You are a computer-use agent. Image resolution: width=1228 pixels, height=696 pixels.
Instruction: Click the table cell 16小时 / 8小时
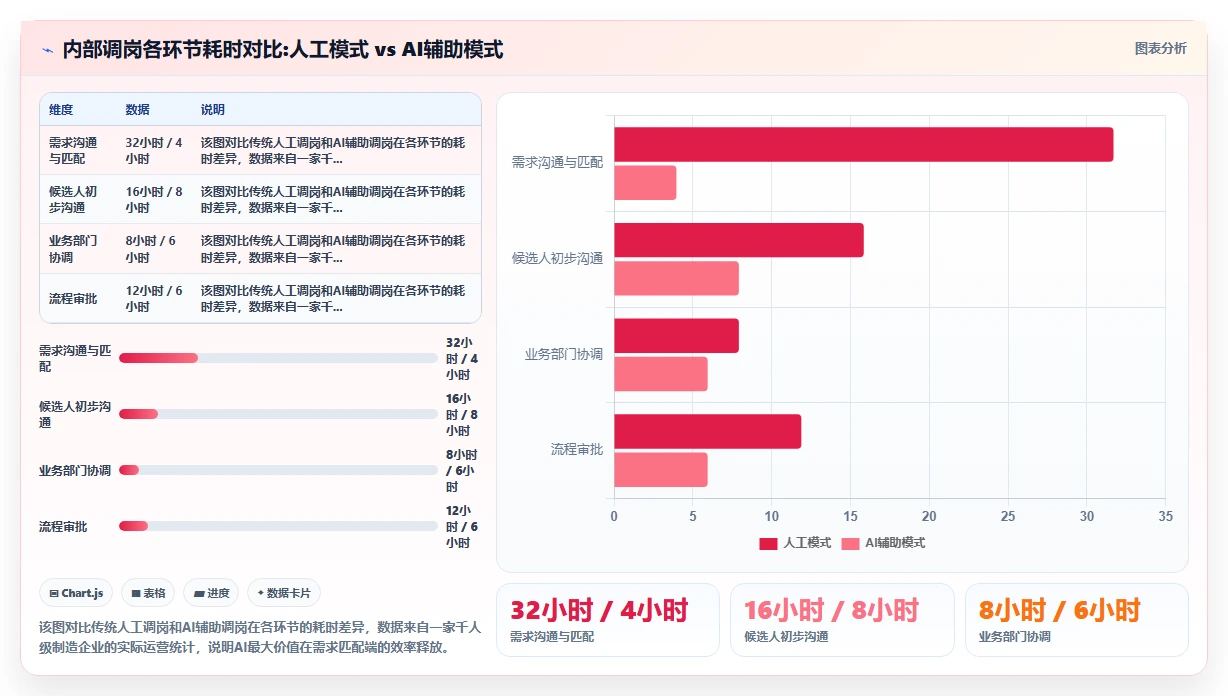tap(155, 200)
